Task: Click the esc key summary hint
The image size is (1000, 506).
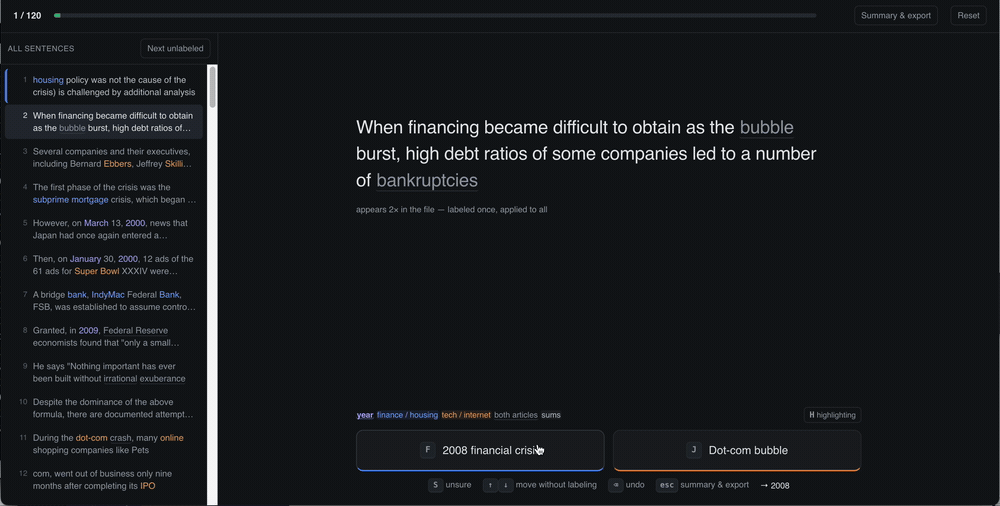Action: [666, 485]
